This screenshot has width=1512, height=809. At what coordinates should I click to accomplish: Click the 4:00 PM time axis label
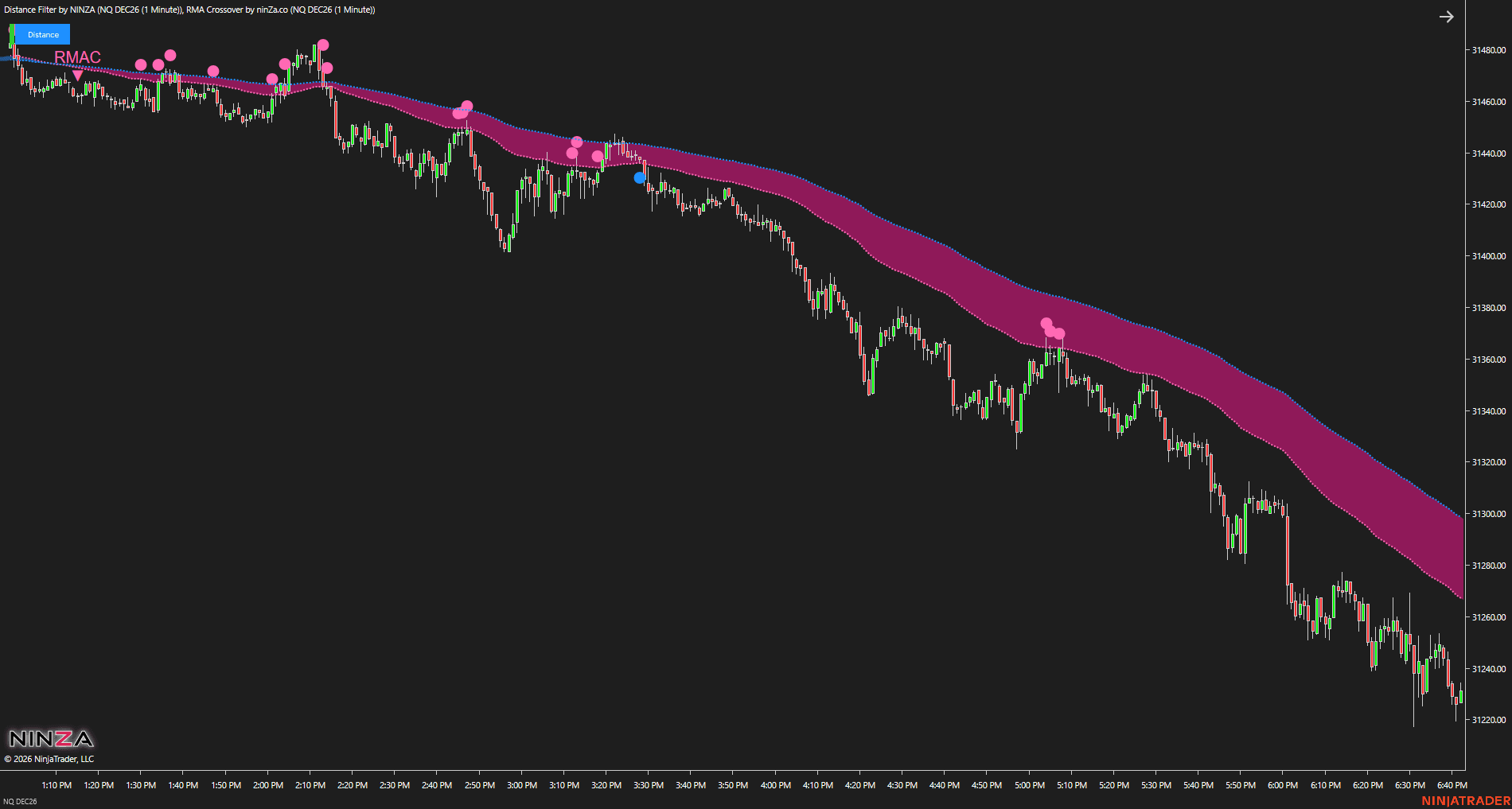(776, 785)
